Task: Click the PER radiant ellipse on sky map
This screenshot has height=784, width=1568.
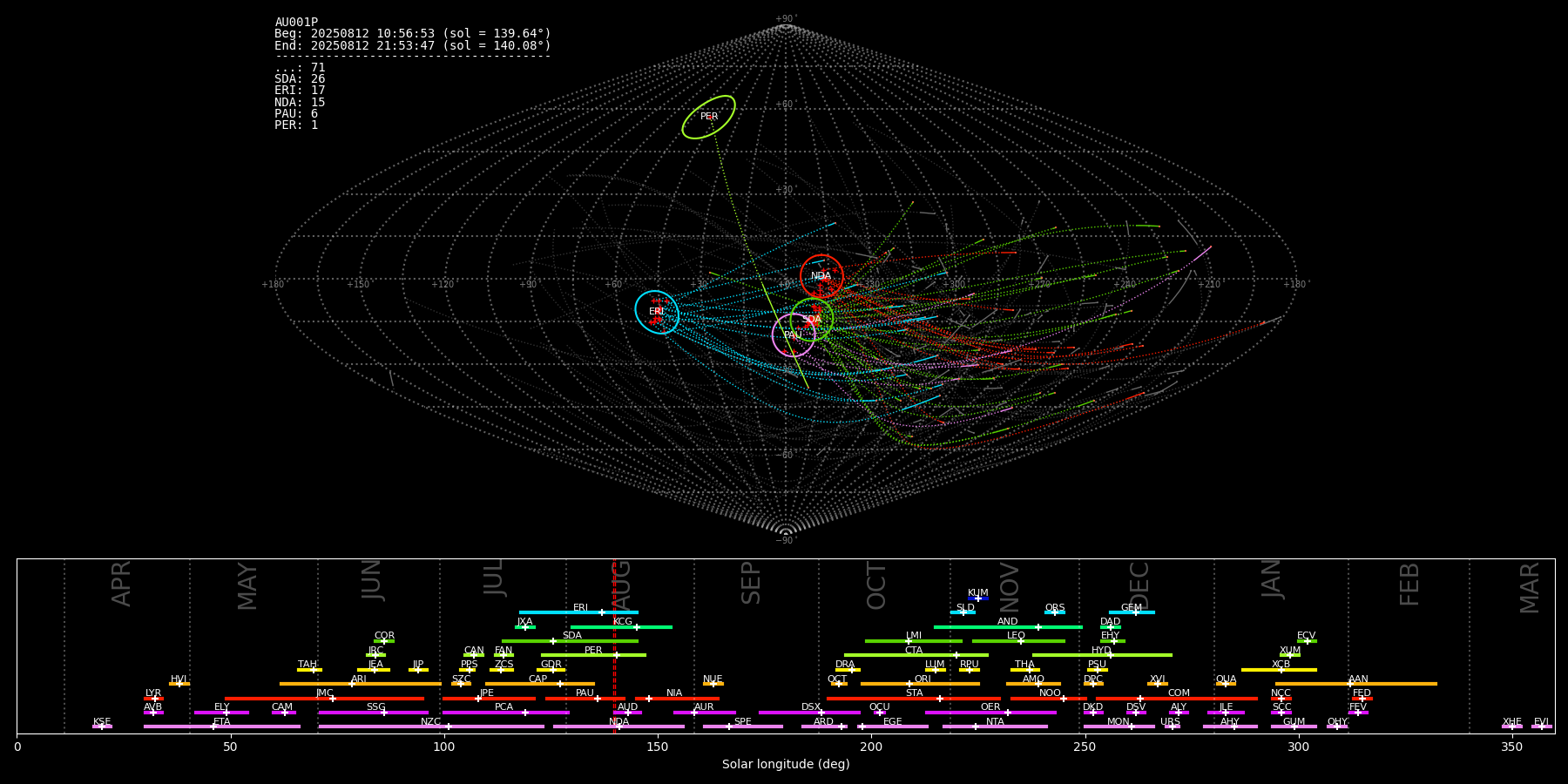Action: click(709, 117)
